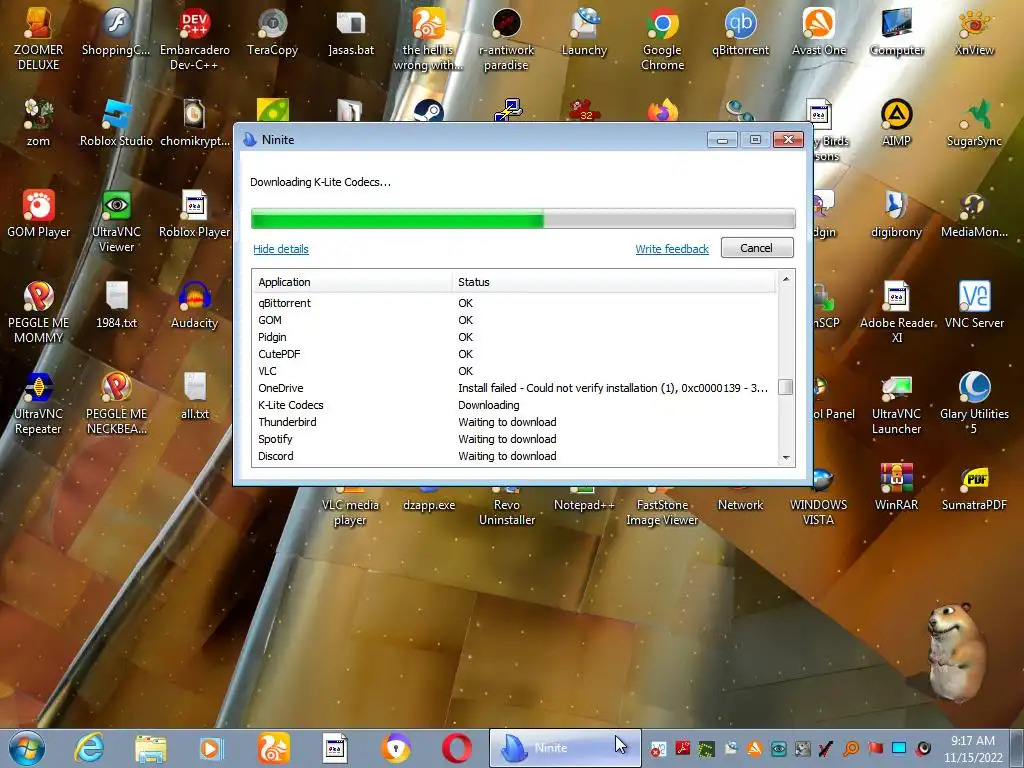Open the media player taskbar icon
The width and height of the screenshot is (1024, 768).
(210, 748)
